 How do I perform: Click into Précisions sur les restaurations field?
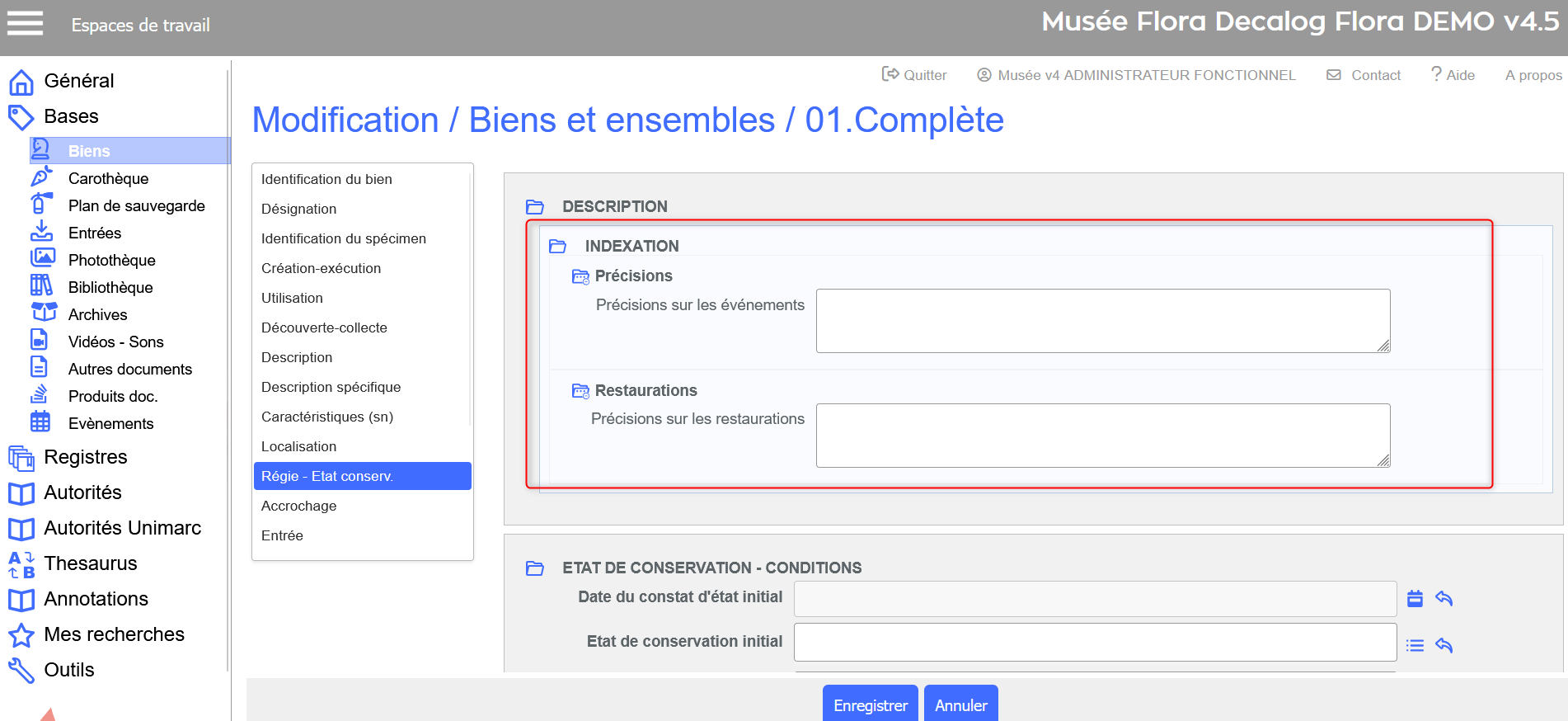1102,436
